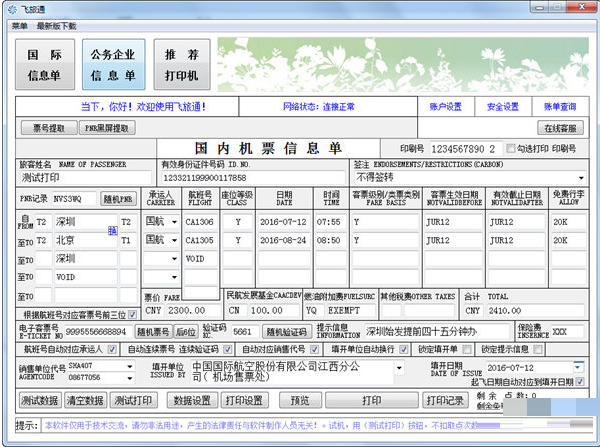Screen dimensions: 600x447
Task: Open 最新版下载 menu item
Action: coord(56,24)
